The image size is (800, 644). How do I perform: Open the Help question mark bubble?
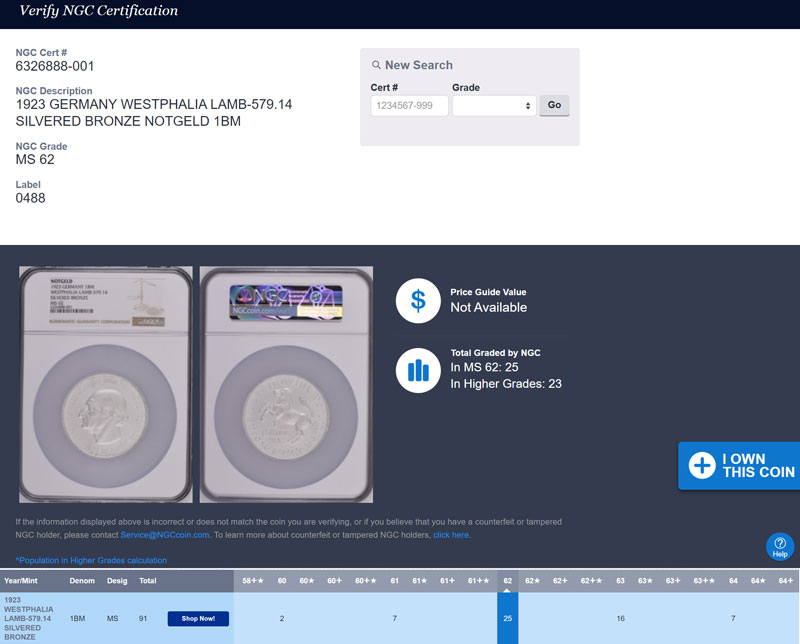click(780, 545)
